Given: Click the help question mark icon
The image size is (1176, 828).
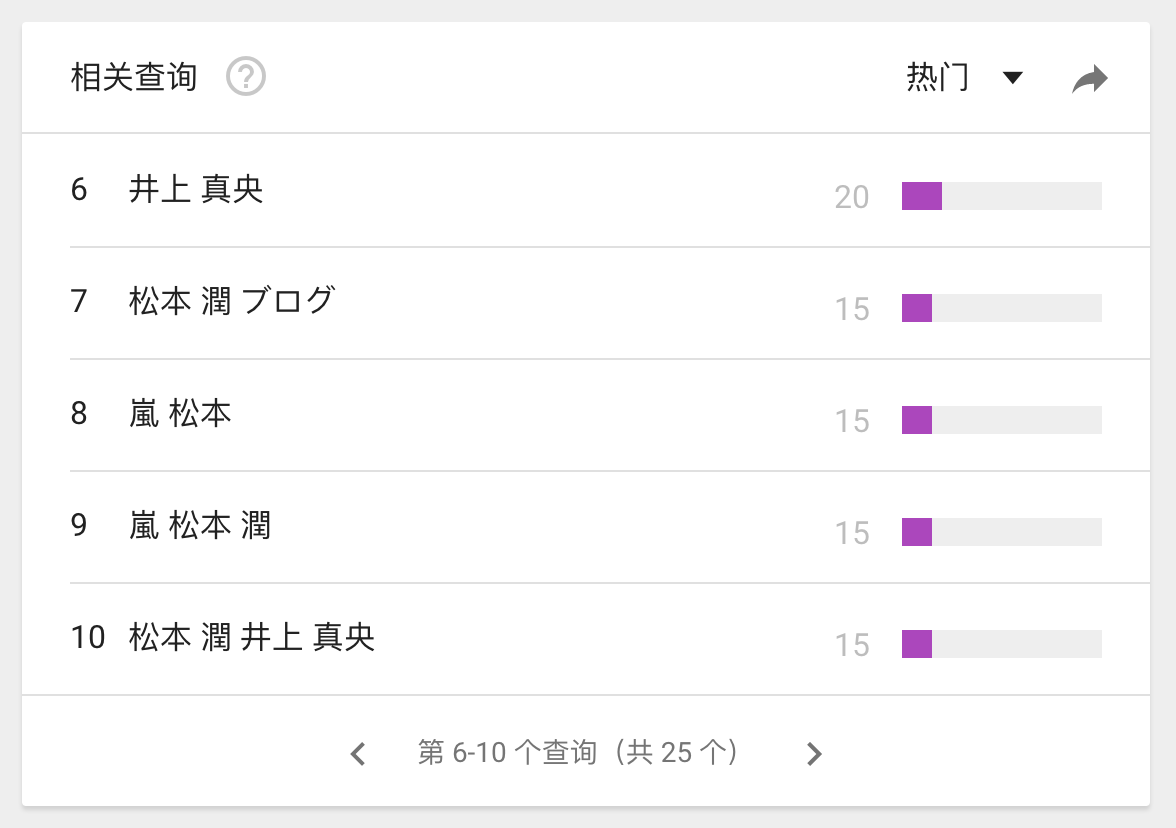Looking at the screenshot, I should click(246, 77).
